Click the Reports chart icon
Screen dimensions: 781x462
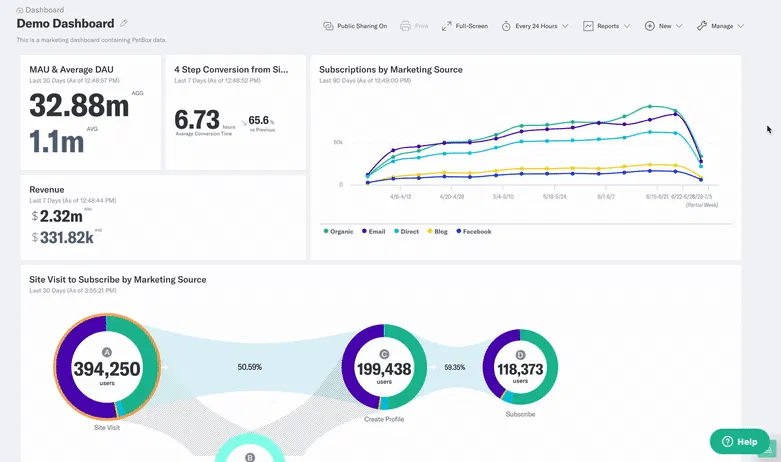point(588,26)
